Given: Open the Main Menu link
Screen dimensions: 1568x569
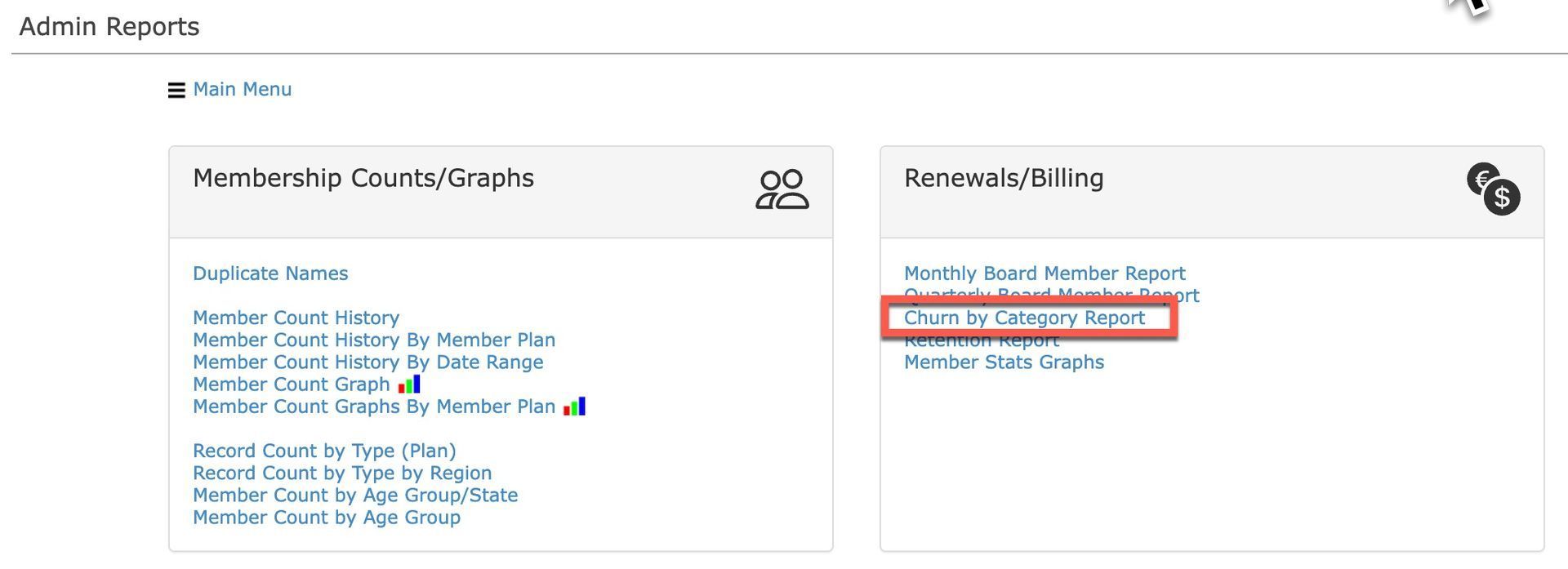Looking at the screenshot, I should 242,89.
